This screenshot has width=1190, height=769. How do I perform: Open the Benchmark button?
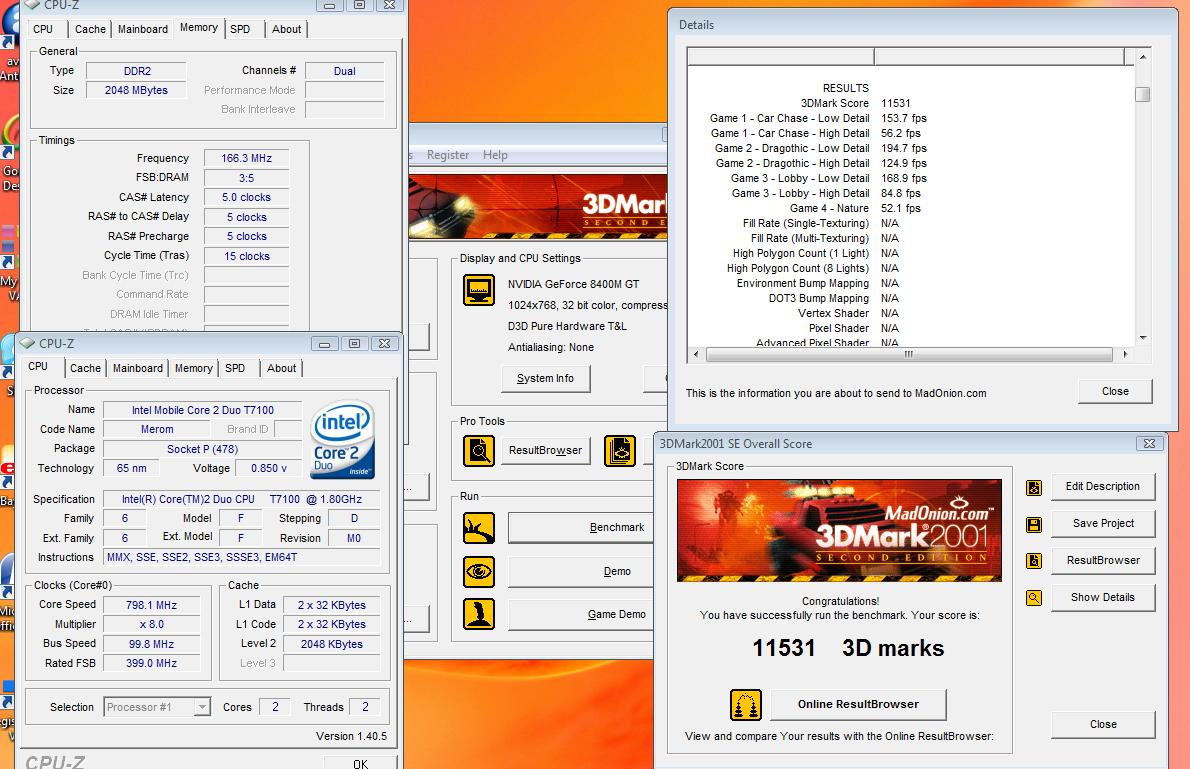click(581, 528)
